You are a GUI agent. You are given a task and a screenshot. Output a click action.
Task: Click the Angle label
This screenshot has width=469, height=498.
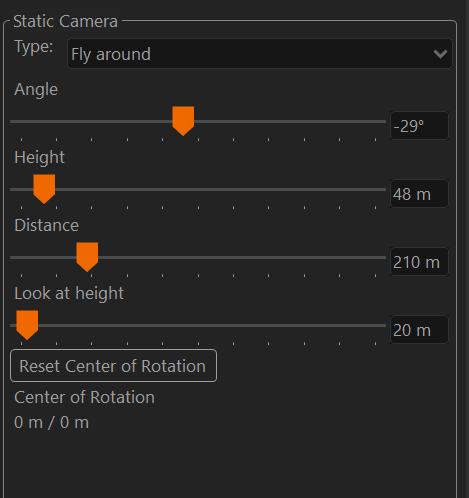36,90
